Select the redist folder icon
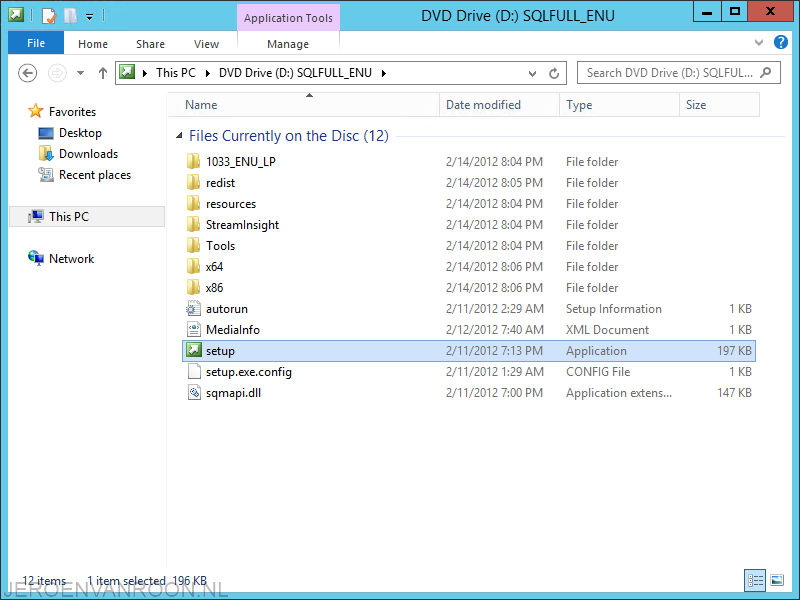The width and height of the screenshot is (800, 600). [193, 182]
